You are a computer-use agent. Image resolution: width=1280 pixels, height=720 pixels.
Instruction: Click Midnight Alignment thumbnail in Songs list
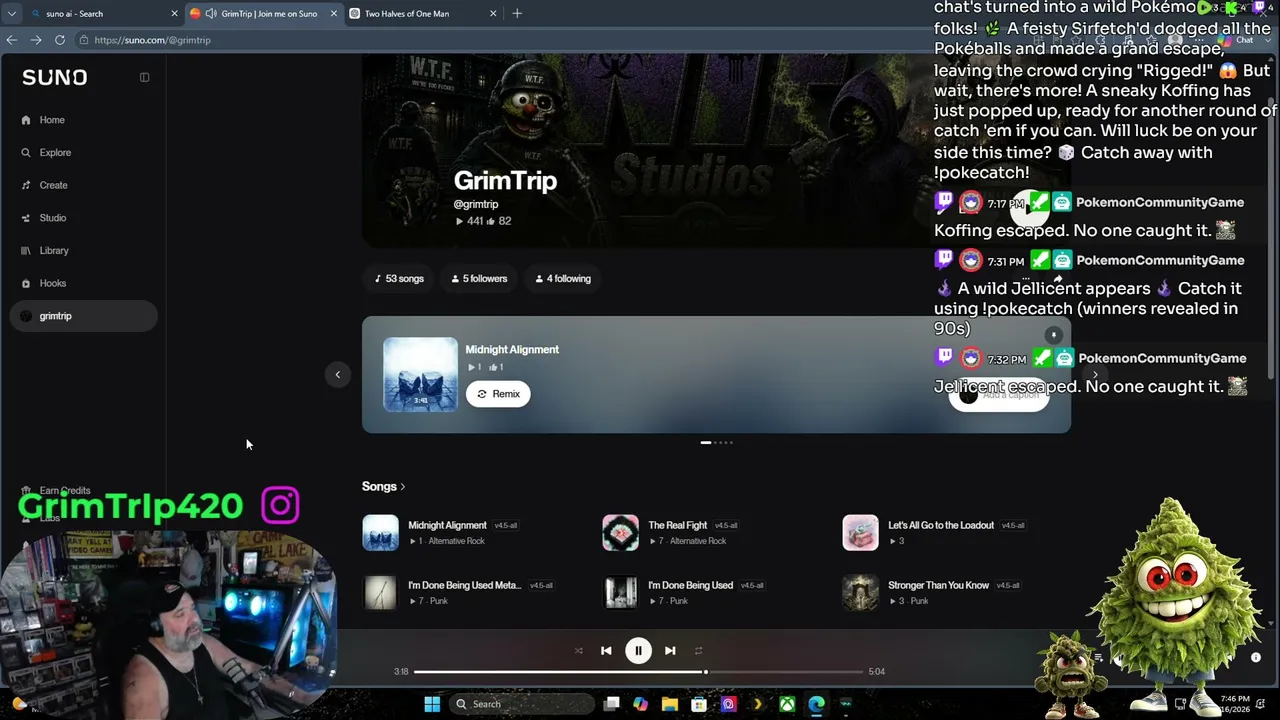point(380,533)
